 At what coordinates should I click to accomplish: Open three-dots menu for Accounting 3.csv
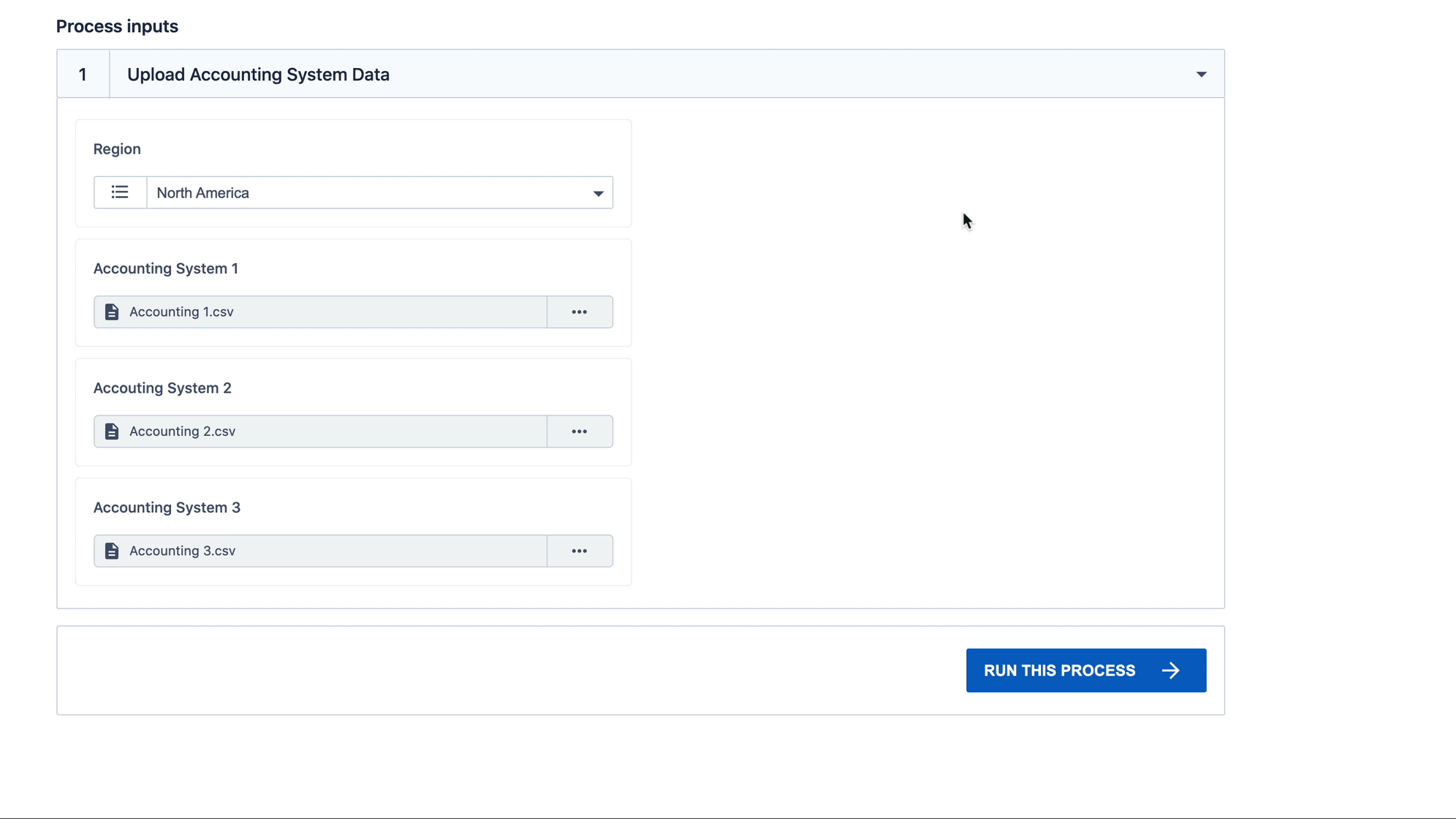[580, 551]
